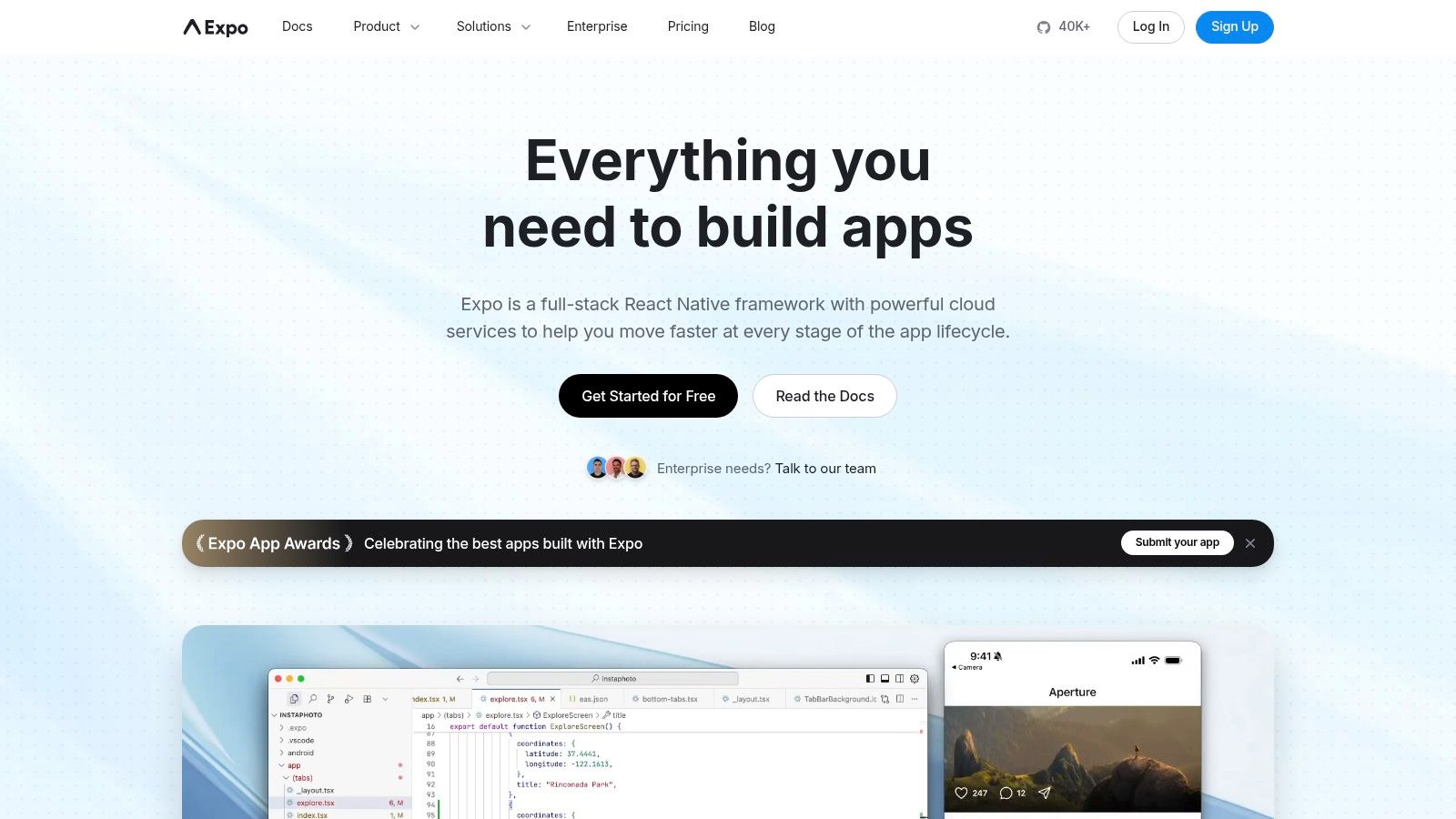This screenshot has width=1456, height=819.
Task: Open settings gear in the editor title bar
Action: [x=915, y=679]
